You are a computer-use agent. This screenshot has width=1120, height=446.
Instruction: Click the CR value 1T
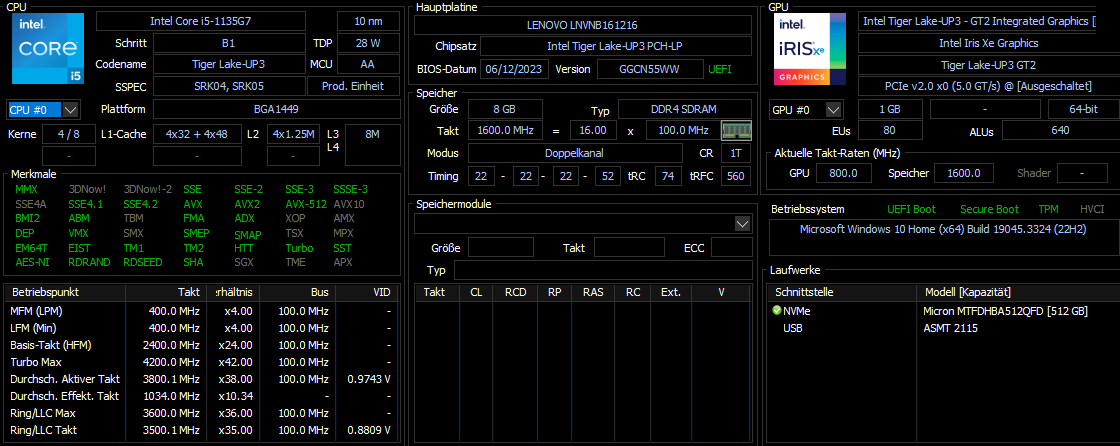tap(736, 153)
